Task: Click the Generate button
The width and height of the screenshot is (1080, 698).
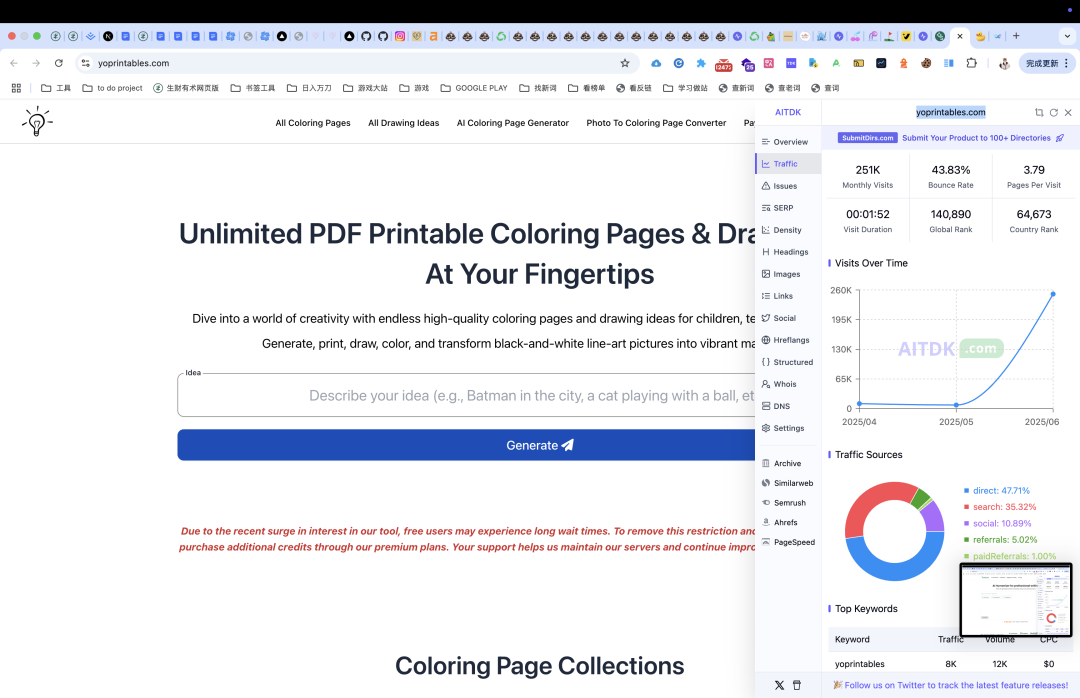Action: pos(466,445)
